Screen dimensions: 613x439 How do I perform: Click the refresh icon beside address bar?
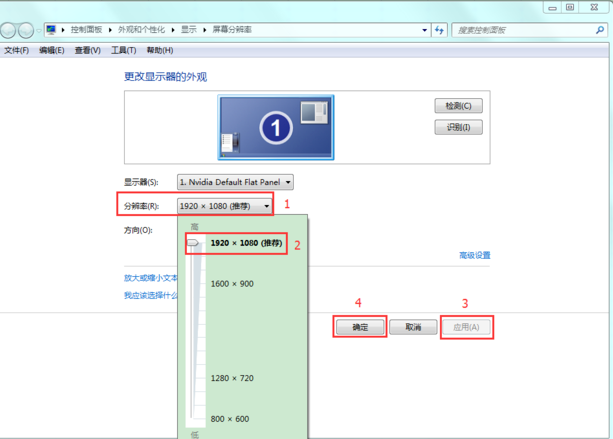point(439,30)
